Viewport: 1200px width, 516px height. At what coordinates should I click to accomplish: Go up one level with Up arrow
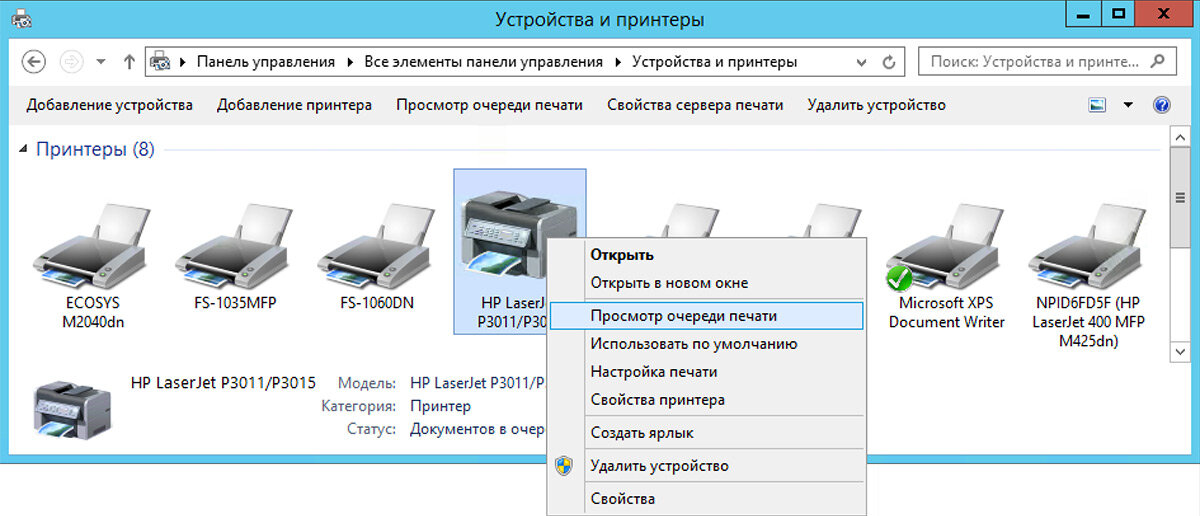point(129,62)
